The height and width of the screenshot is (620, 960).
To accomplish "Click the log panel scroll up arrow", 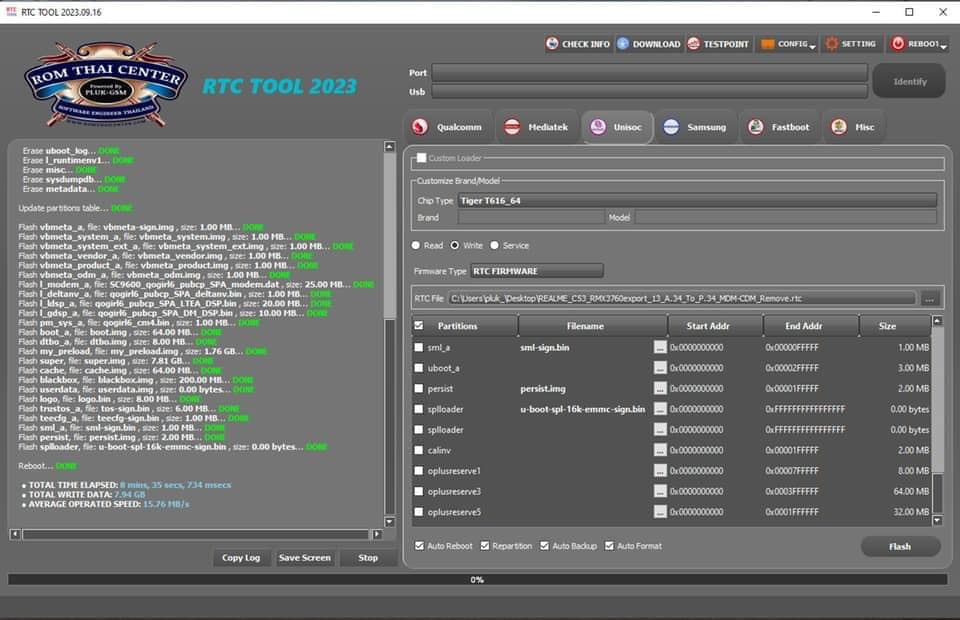I will [x=389, y=147].
